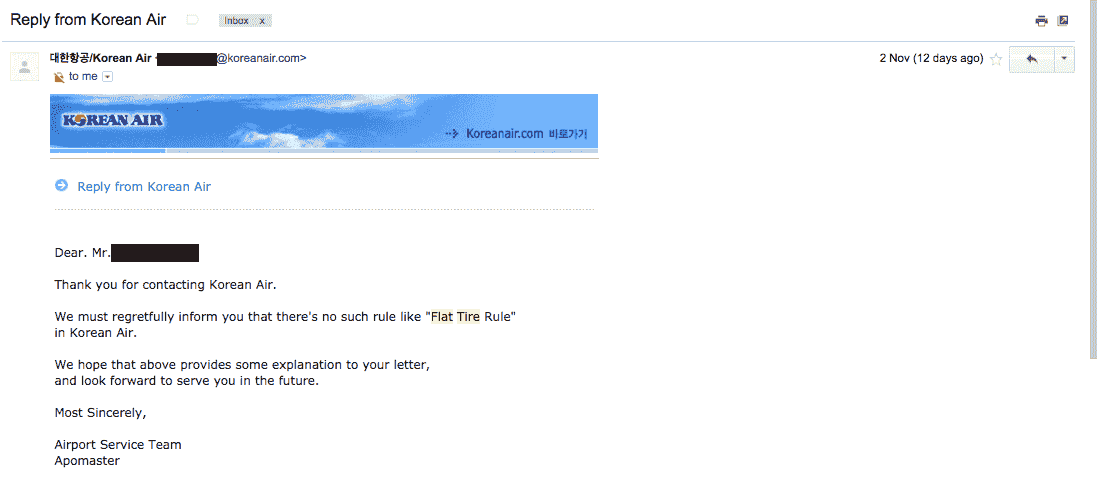Click the @koreanair.com sender address
This screenshot has height=498, width=1097.
click(261, 59)
